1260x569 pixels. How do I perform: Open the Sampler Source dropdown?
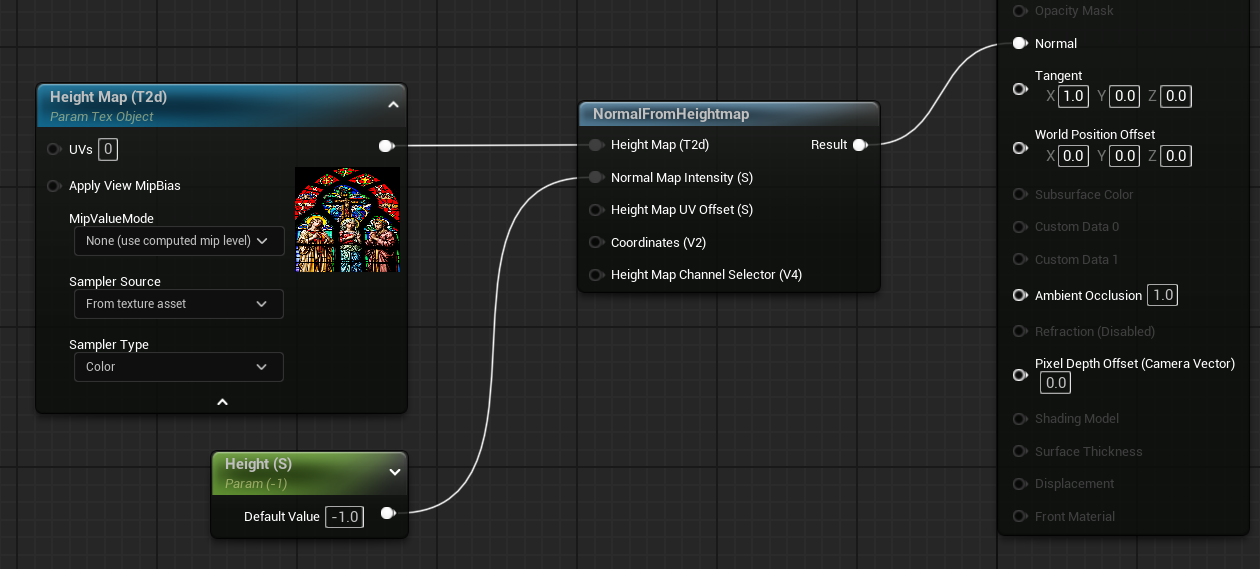point(178,304)
